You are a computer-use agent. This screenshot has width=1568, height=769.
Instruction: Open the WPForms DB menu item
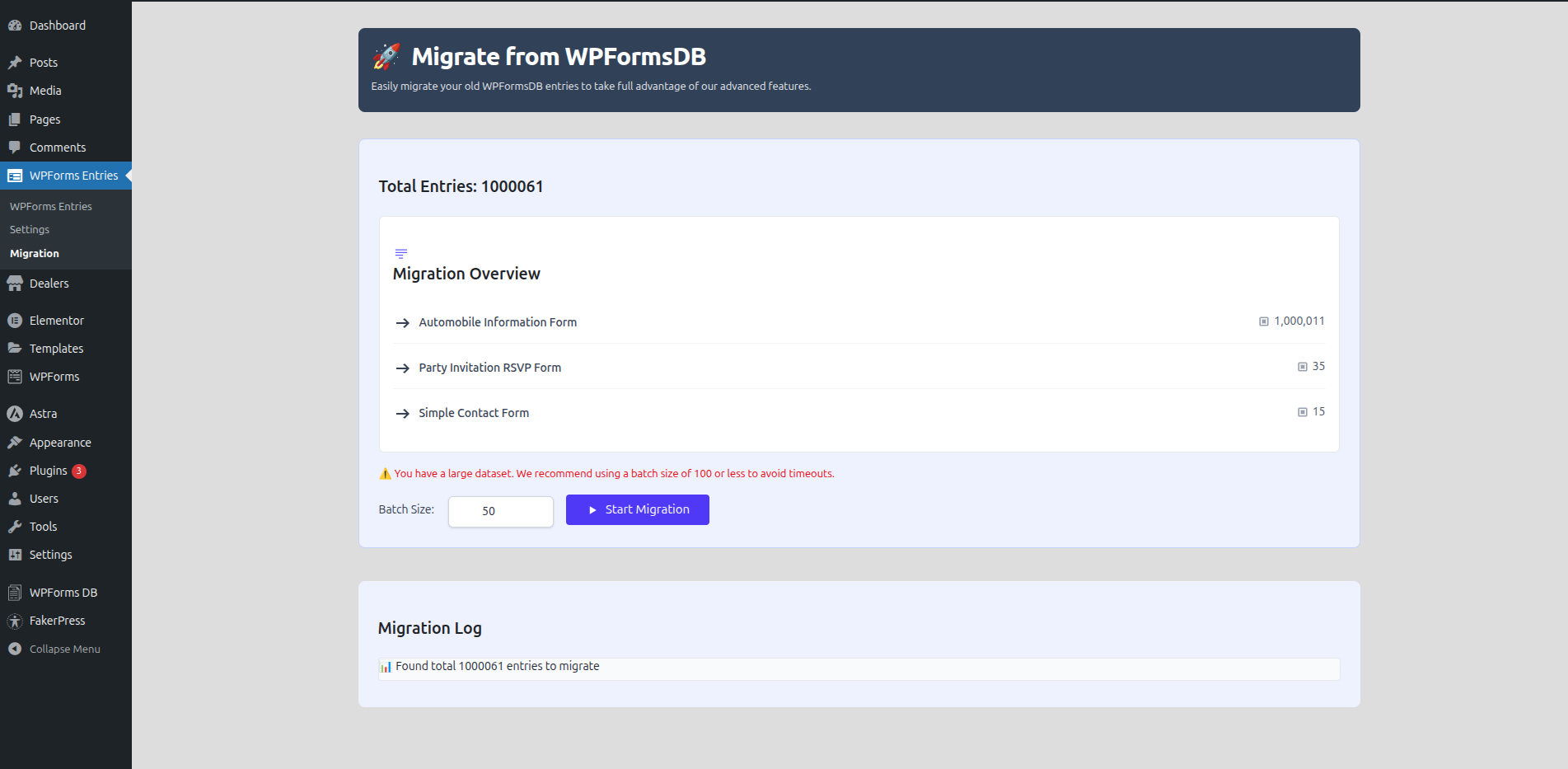coord(63,593)
